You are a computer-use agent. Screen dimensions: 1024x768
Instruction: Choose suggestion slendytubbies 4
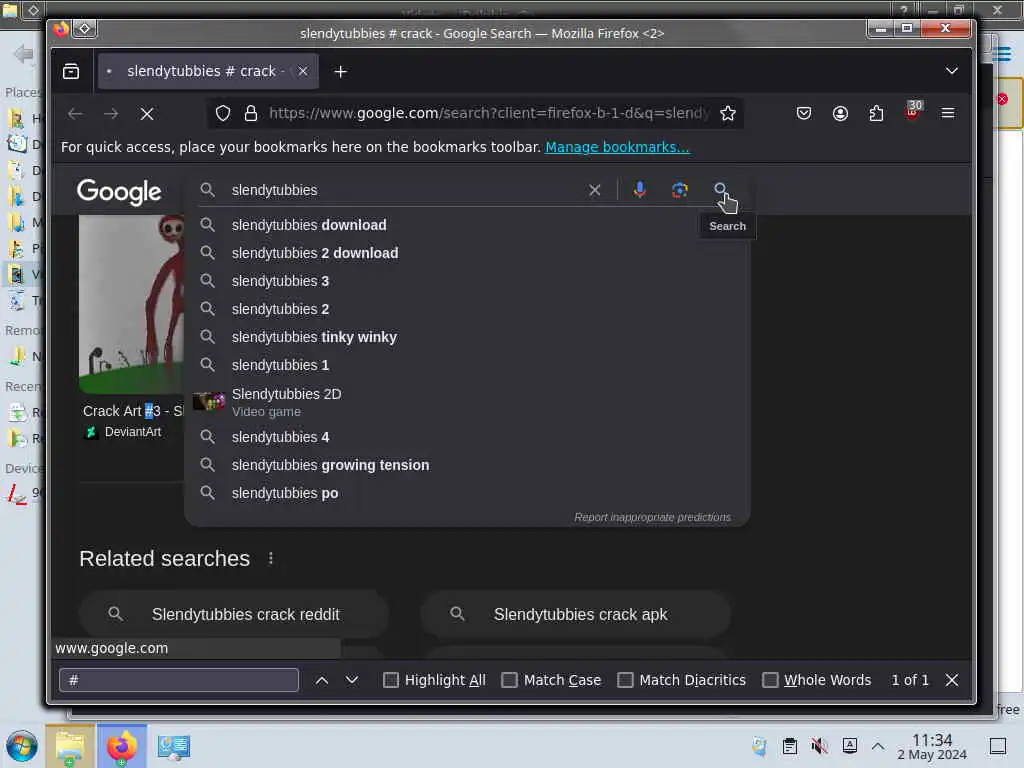(467, 437)
